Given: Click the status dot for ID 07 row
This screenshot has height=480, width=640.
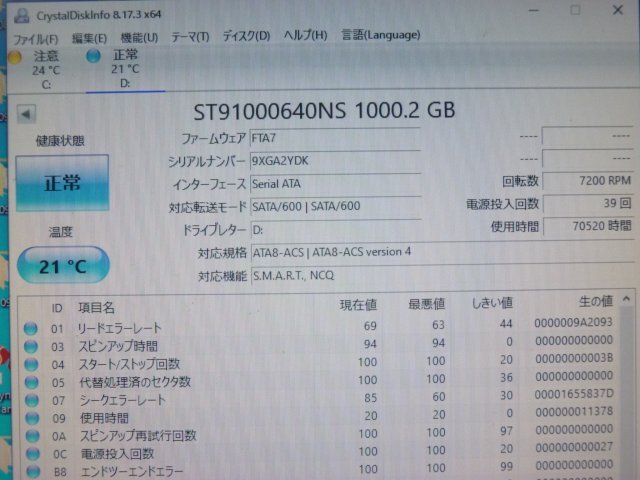Looking at the screenshot, I should 32,400.
